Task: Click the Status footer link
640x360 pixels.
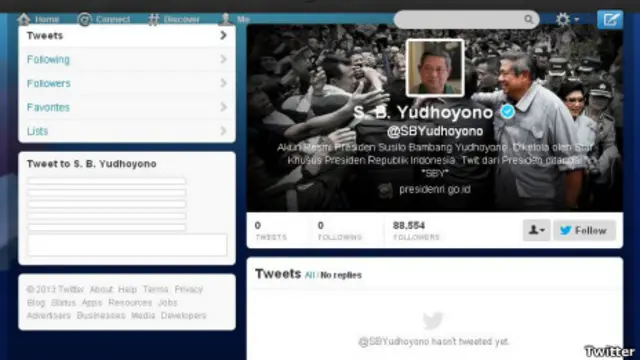Action: point(63,303)
